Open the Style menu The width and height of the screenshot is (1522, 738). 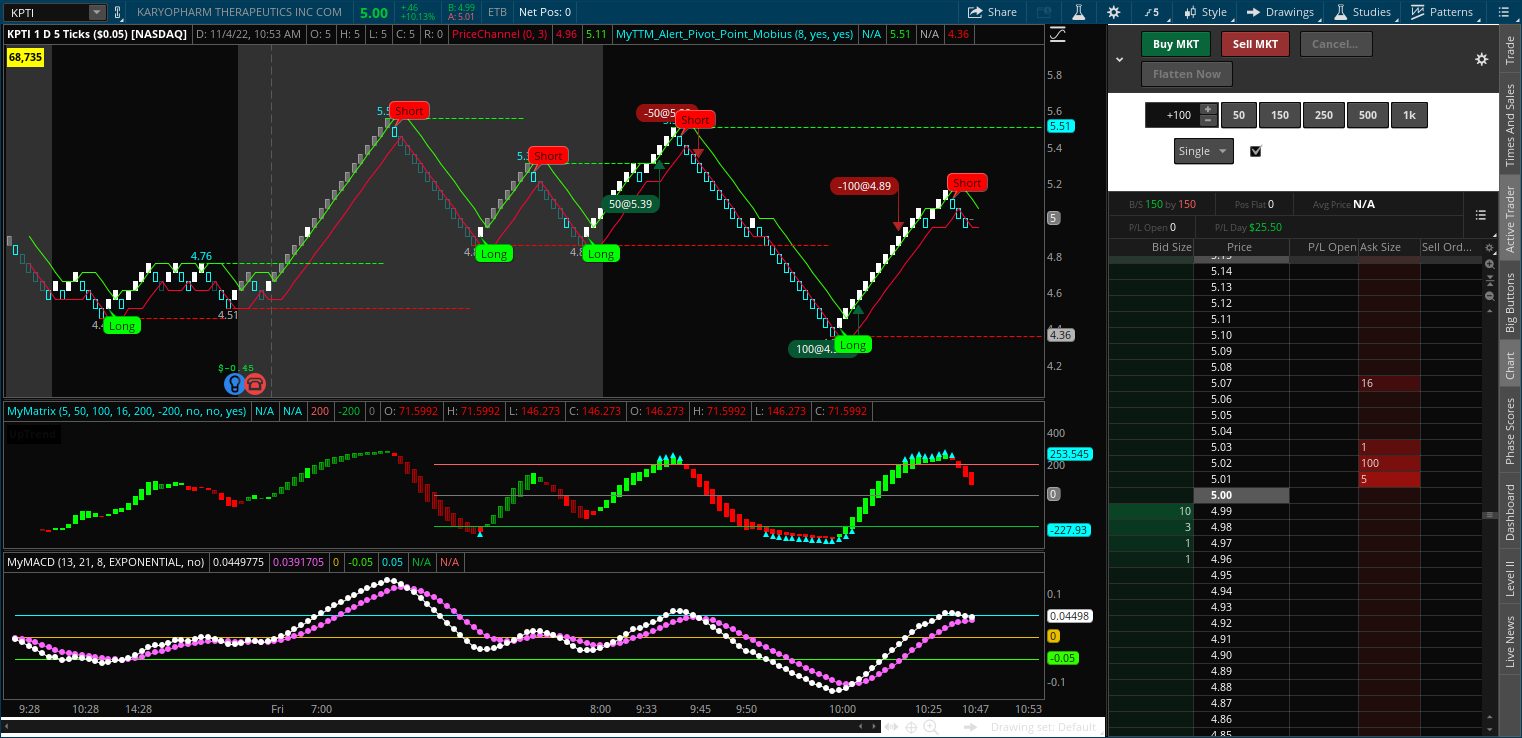[x=1205, y=12]
